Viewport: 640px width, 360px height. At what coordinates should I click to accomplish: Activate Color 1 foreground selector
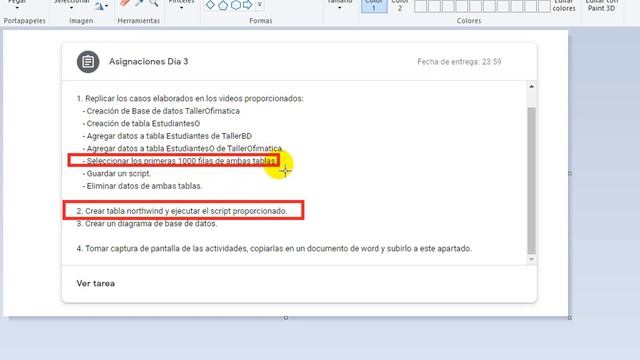coord(374,6)
